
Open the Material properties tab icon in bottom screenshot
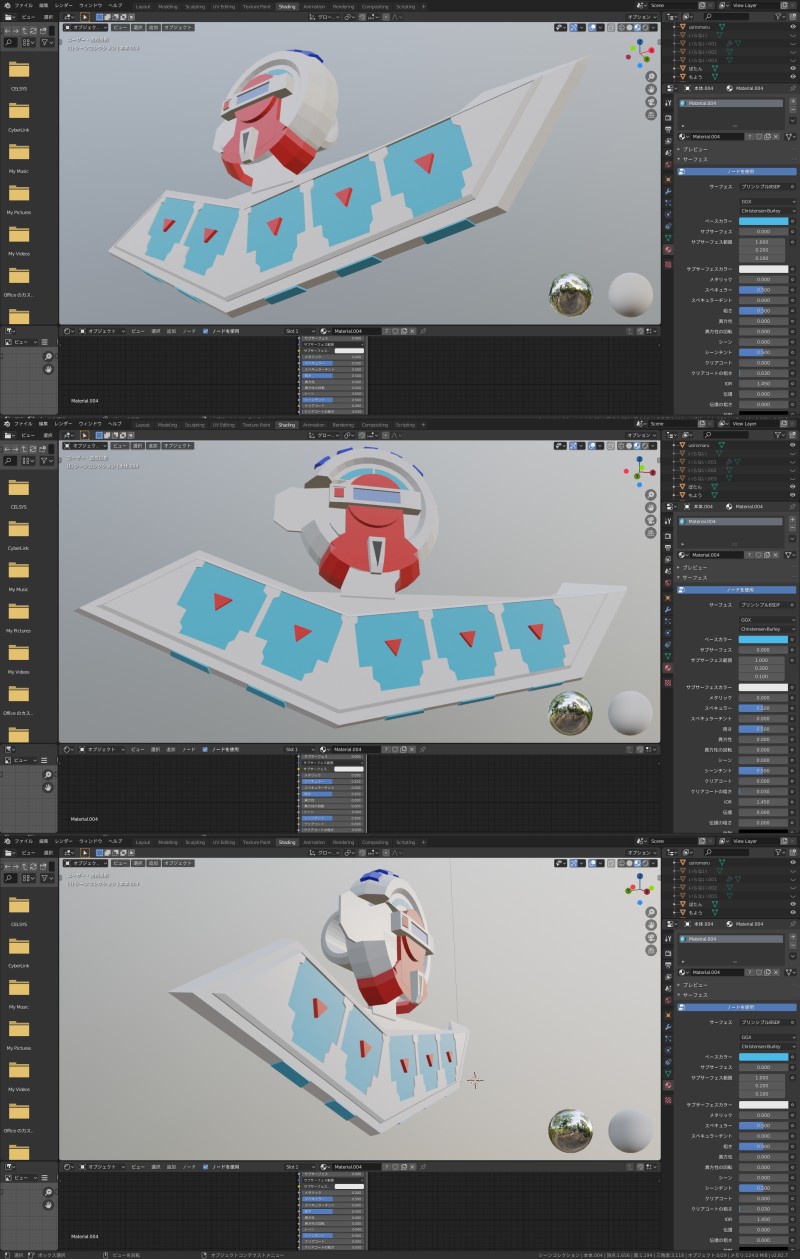pos(667,1083)
